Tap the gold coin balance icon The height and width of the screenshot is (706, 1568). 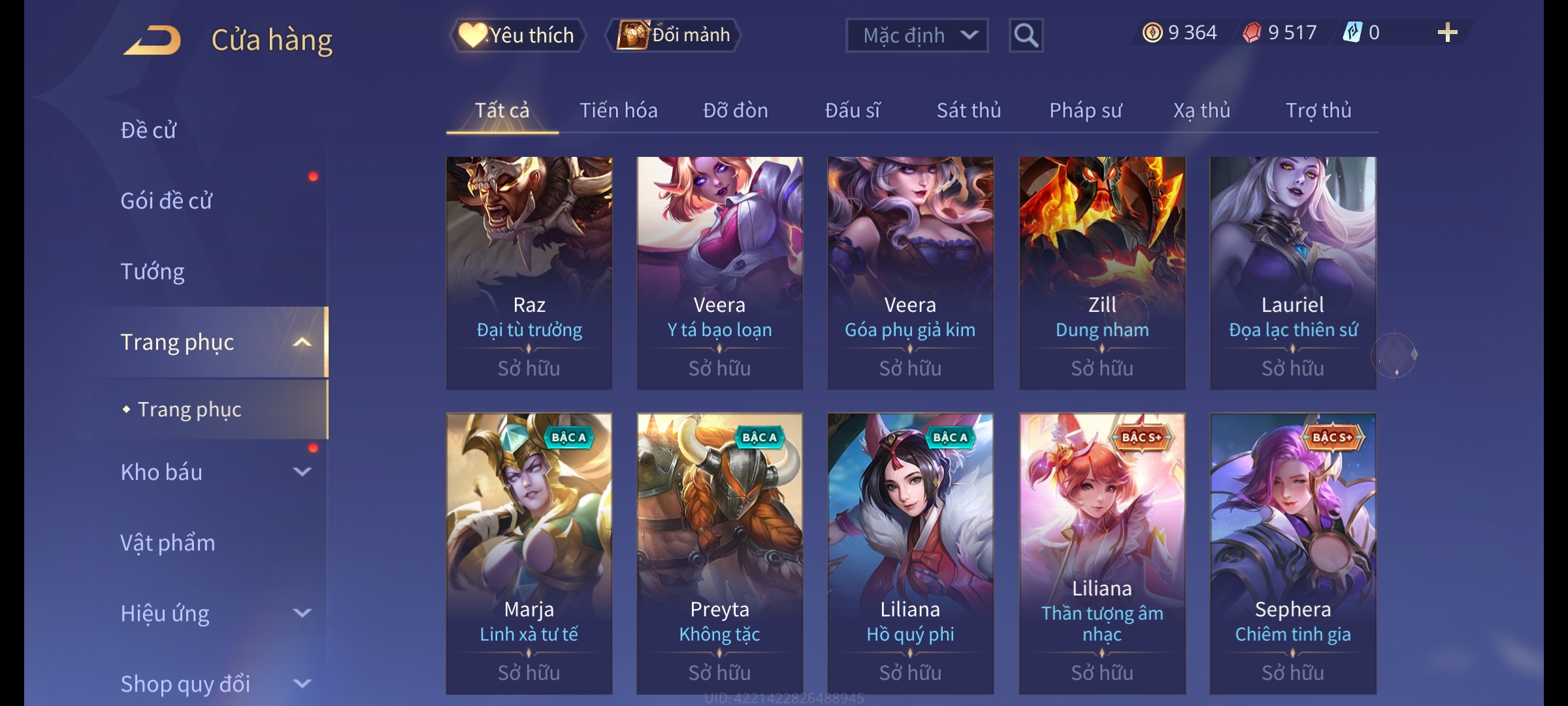point(1152,33)
